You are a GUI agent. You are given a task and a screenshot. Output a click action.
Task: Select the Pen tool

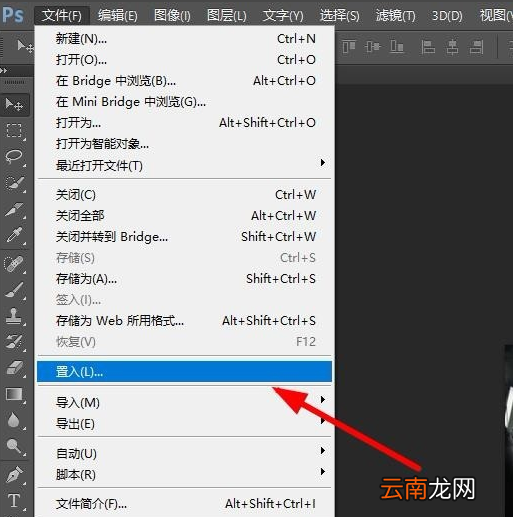[14, 475]
